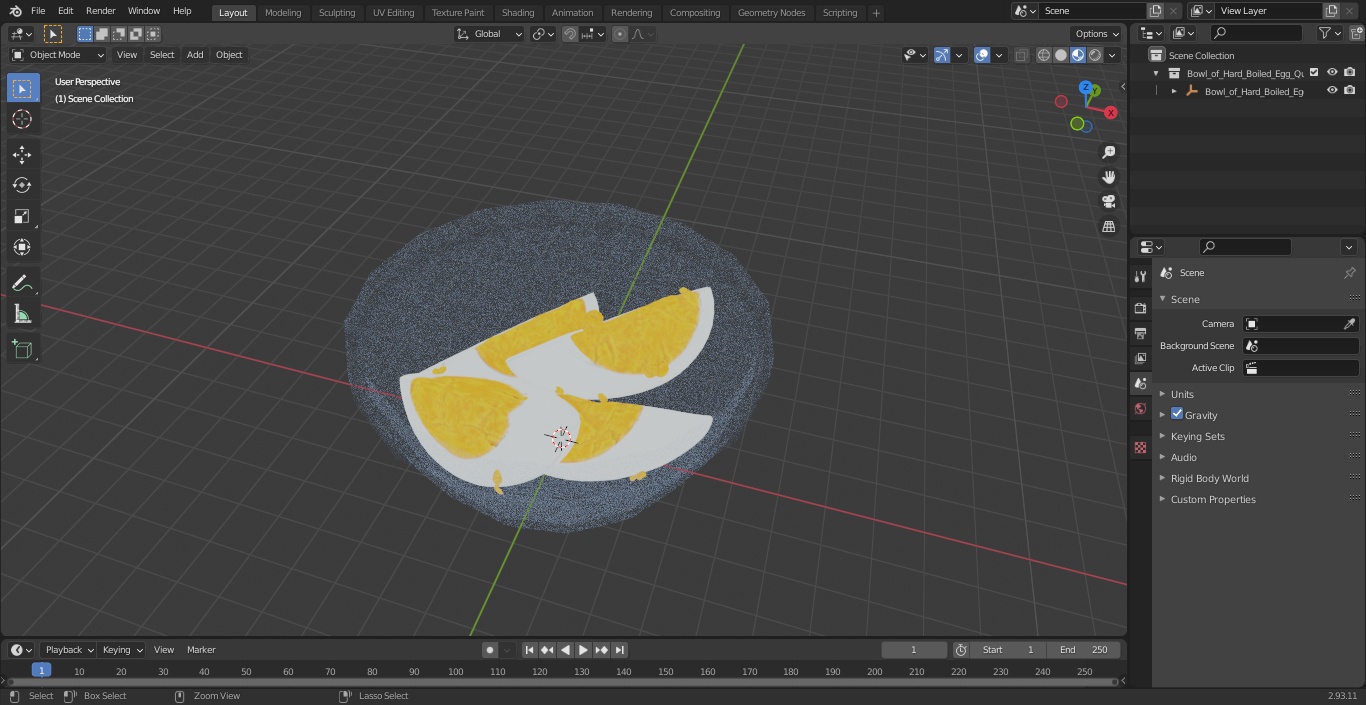Switch to UV Editing workspace tab
1366x705 pixels.
(x=393, y=13)
